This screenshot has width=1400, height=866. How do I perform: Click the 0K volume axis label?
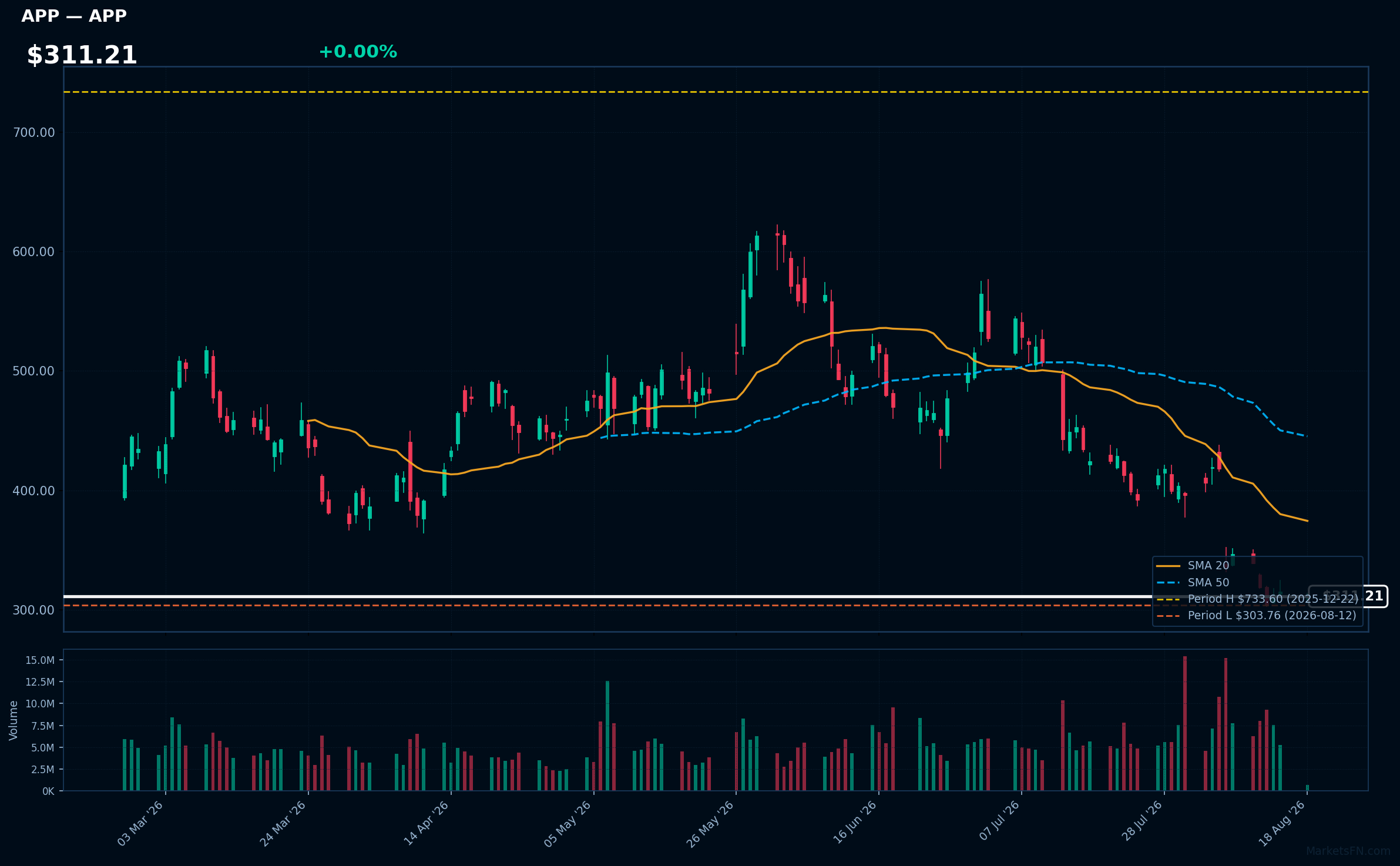[x=48, y=791]
